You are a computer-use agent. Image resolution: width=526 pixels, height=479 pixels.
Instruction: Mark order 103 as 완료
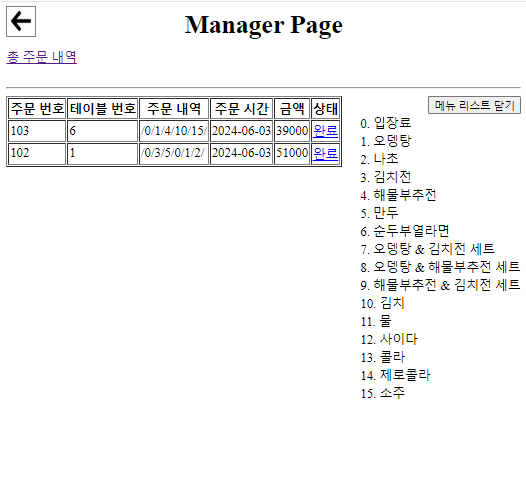coord(325,131)
